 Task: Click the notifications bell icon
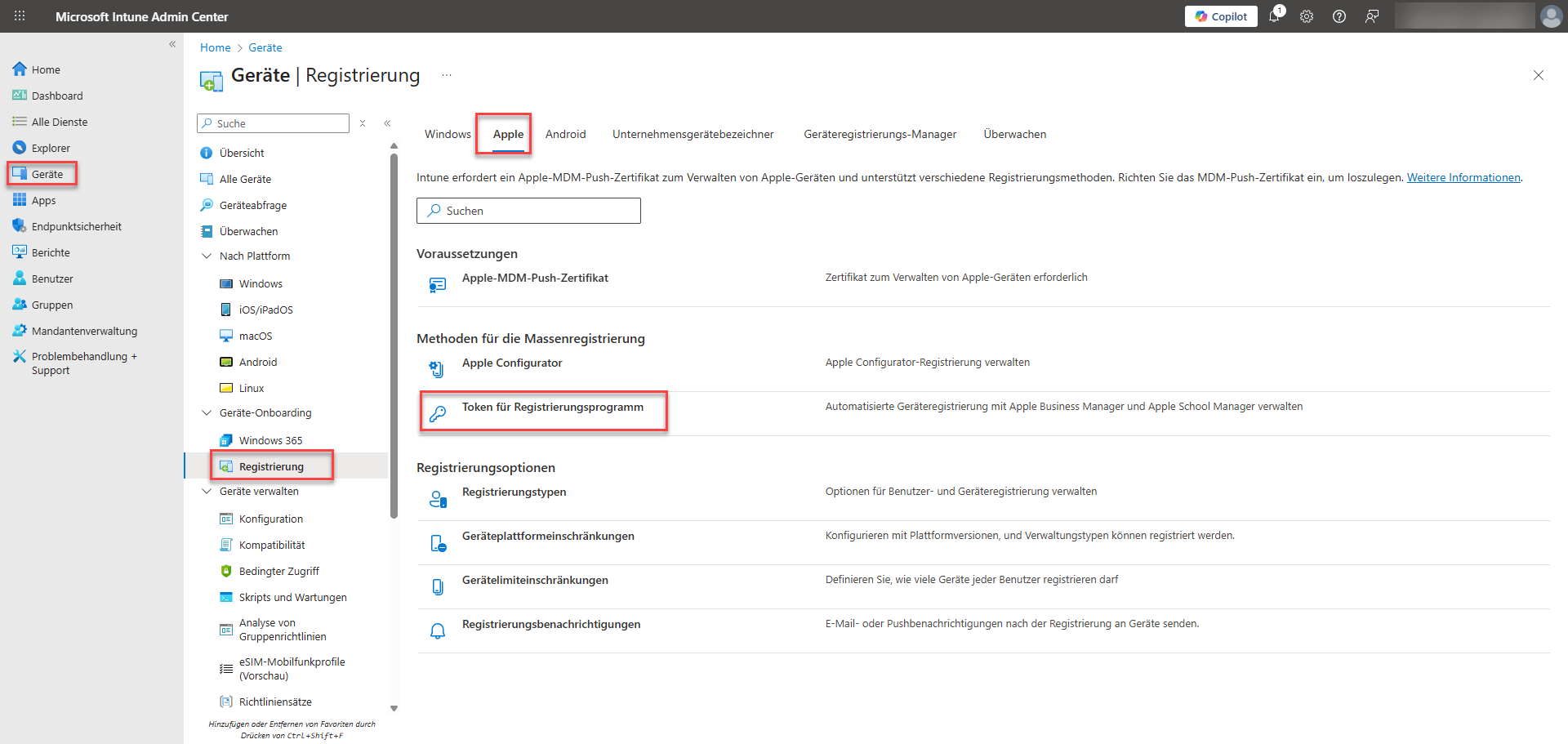point(1274,16)
